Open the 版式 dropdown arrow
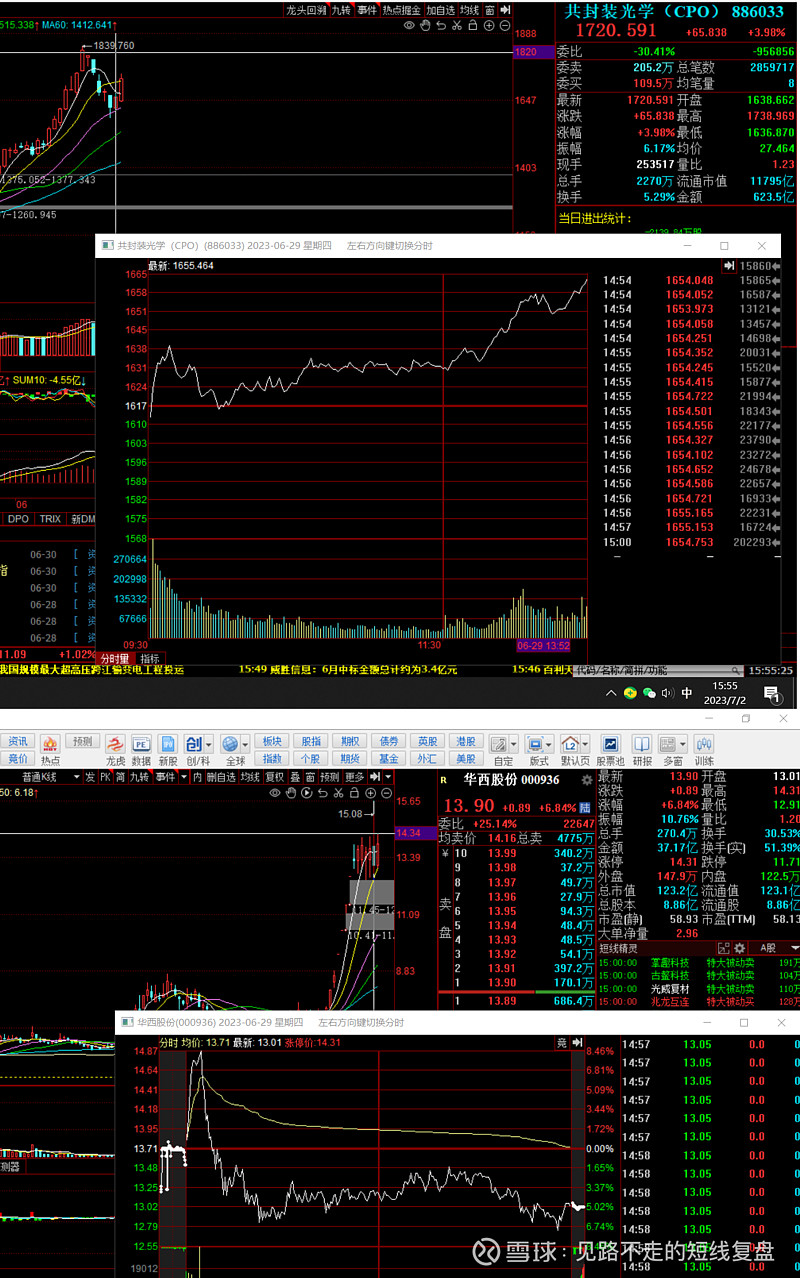The image size is (800, 1278). (x=550, y=744)
